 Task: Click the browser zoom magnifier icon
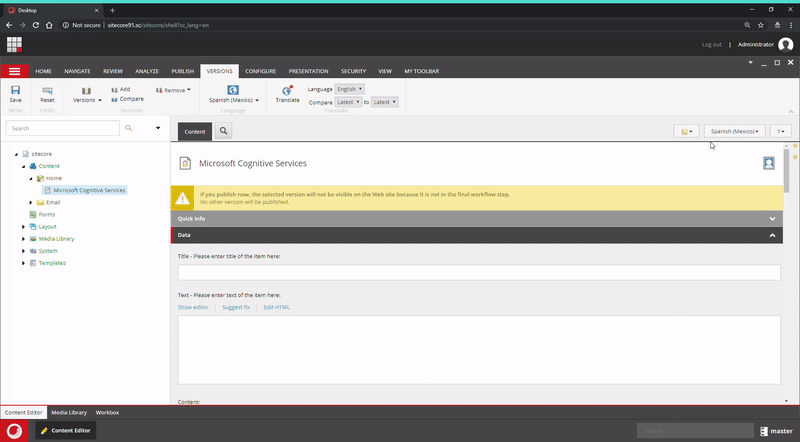pos(747,25)
